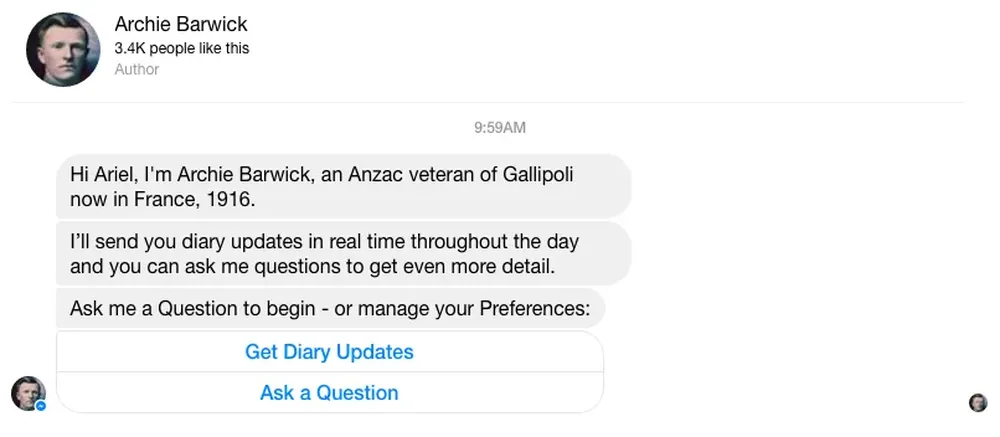
Task: Click the small sender avatar beside the buttons
Action: click(x=27, y=392)
